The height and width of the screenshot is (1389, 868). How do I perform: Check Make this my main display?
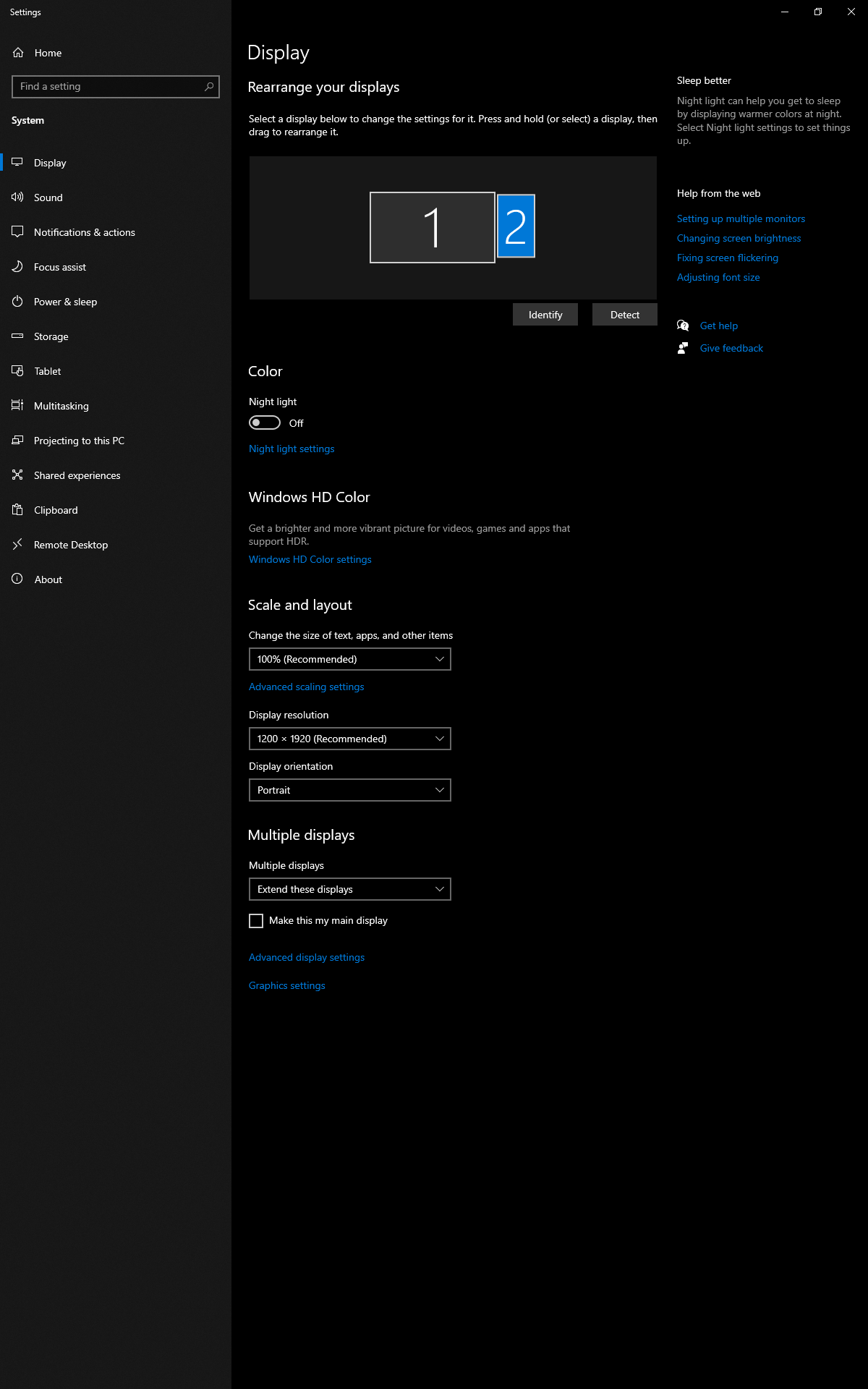click(256, 921)
